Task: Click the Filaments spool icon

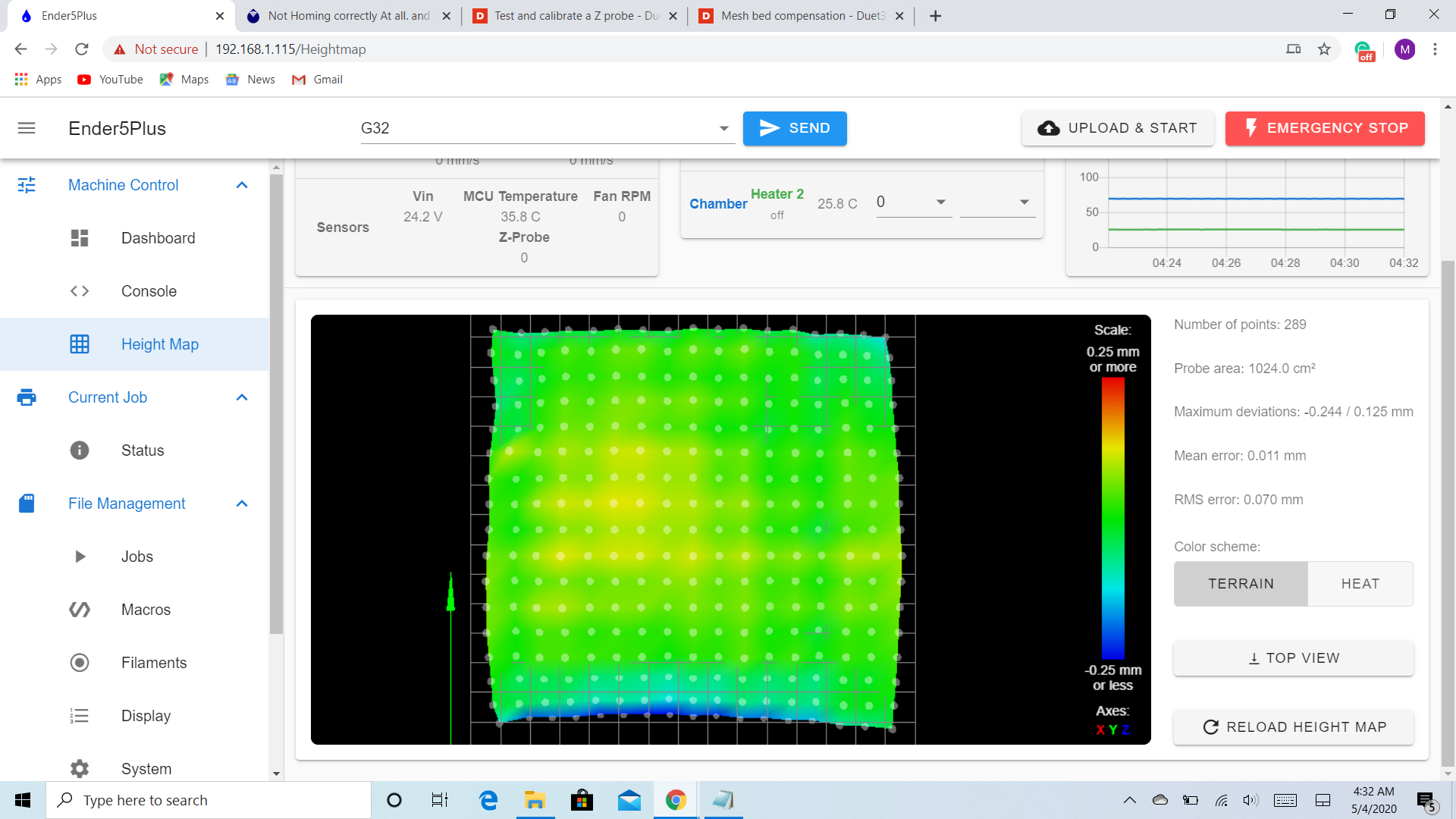Action: tap(80, 663)
